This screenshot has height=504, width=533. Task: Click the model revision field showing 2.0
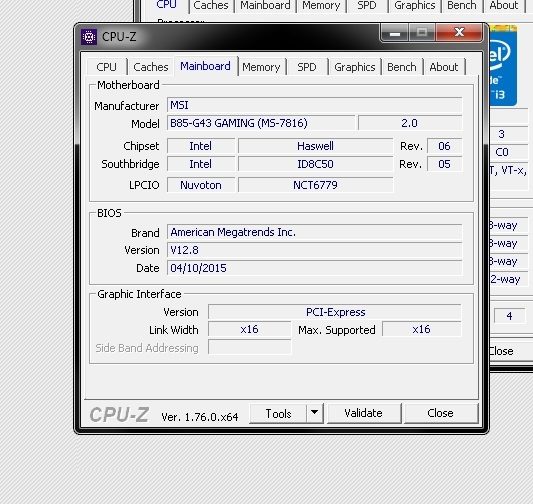pos(410,123)
